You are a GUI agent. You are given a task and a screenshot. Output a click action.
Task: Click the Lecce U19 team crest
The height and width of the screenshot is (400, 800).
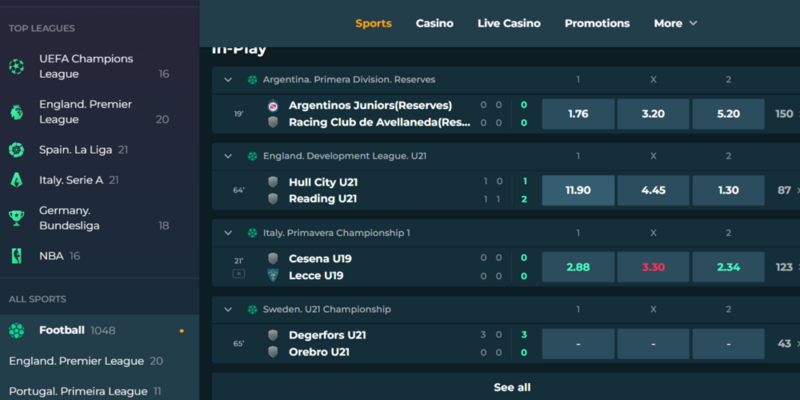pos(273,276)
